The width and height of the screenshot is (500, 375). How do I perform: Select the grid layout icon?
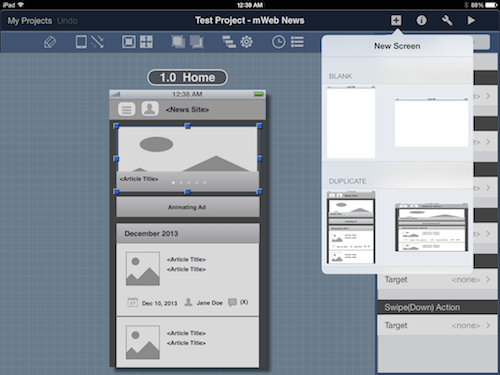point(146,42)
